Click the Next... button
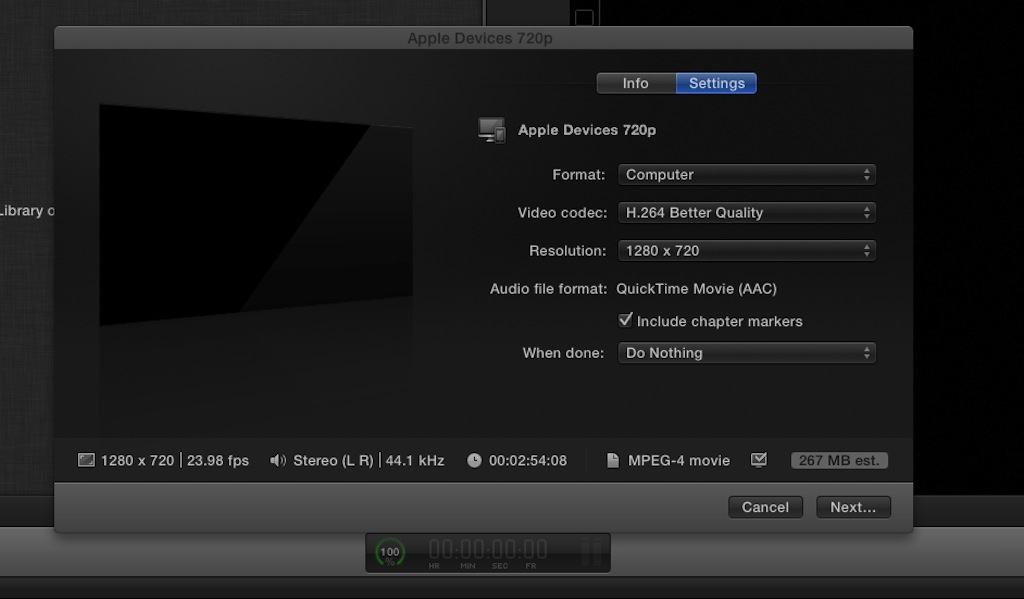 point(853,507)
